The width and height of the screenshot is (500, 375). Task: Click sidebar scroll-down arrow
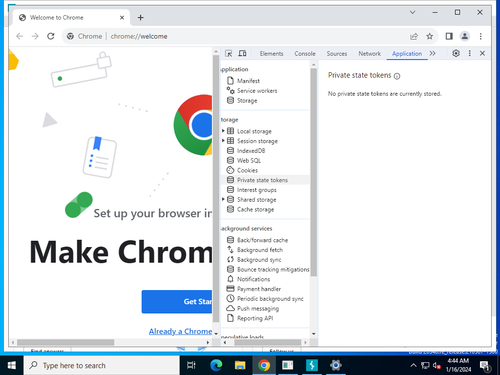pos(314,334)
